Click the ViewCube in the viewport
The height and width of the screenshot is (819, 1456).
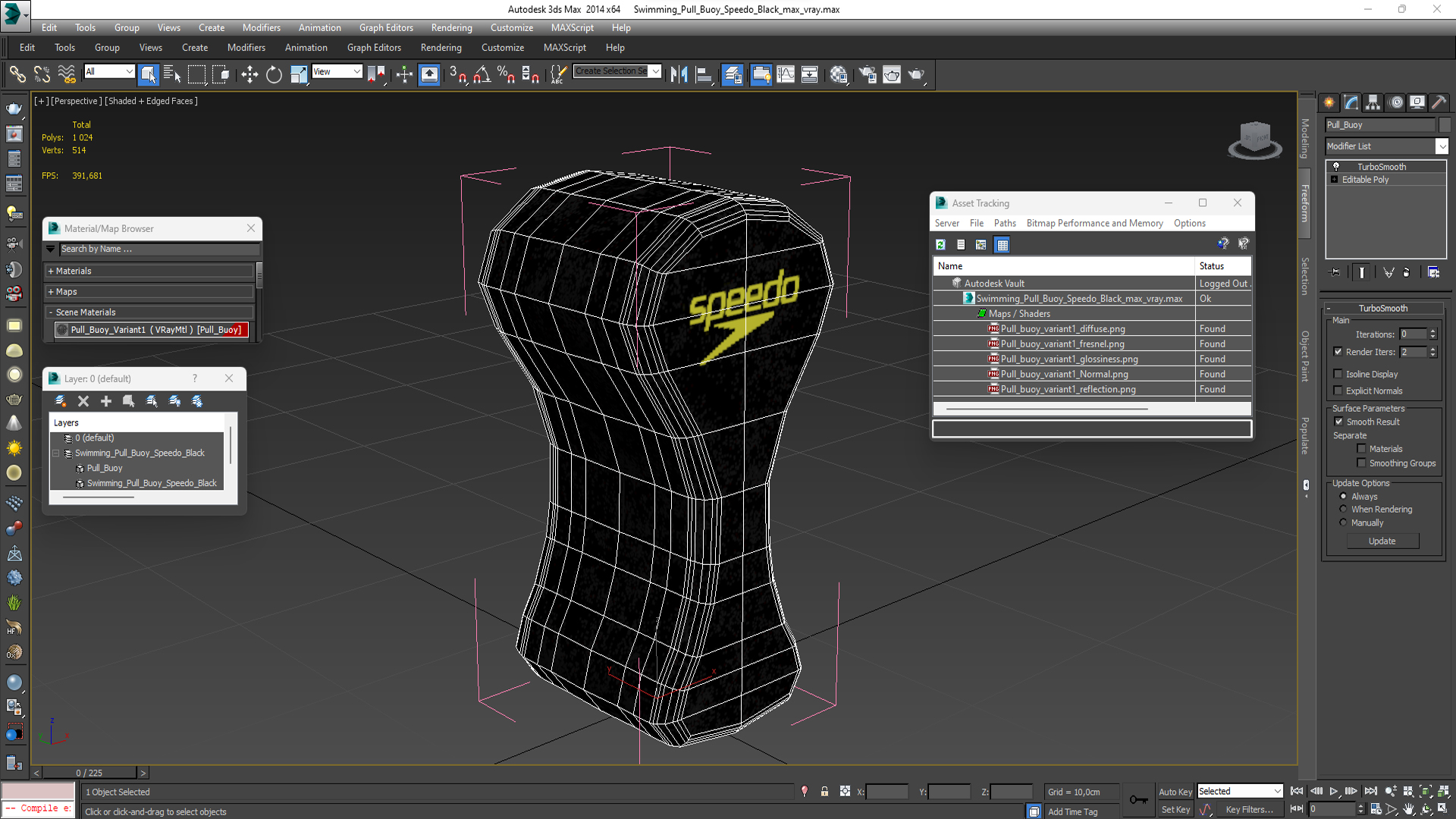click(x=1255, y=140)
